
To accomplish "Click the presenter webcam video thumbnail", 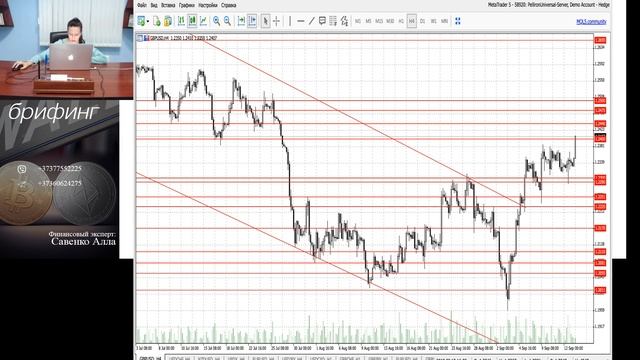I will point(67,49).
